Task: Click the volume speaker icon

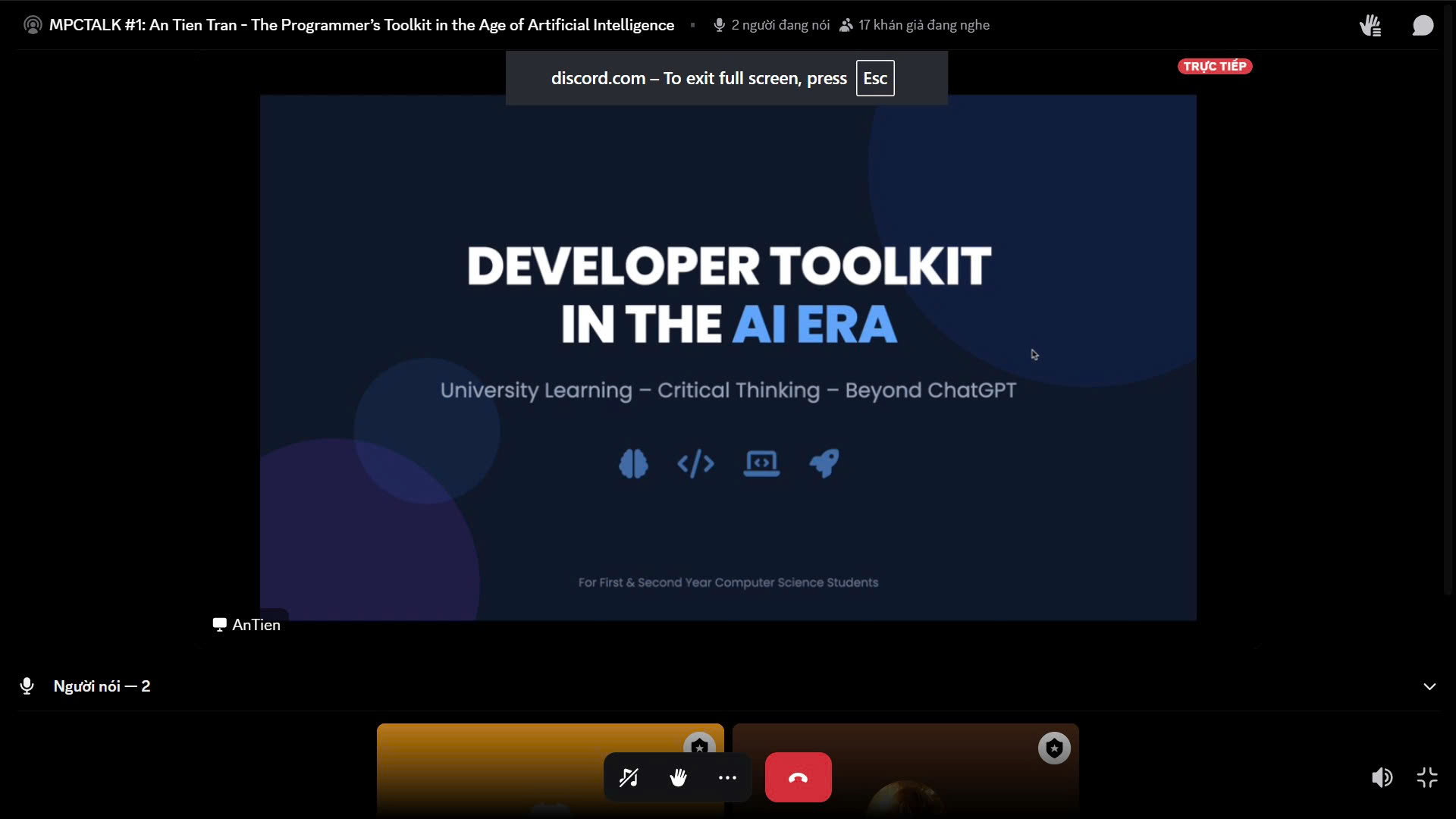Action: pos(1381,777)
